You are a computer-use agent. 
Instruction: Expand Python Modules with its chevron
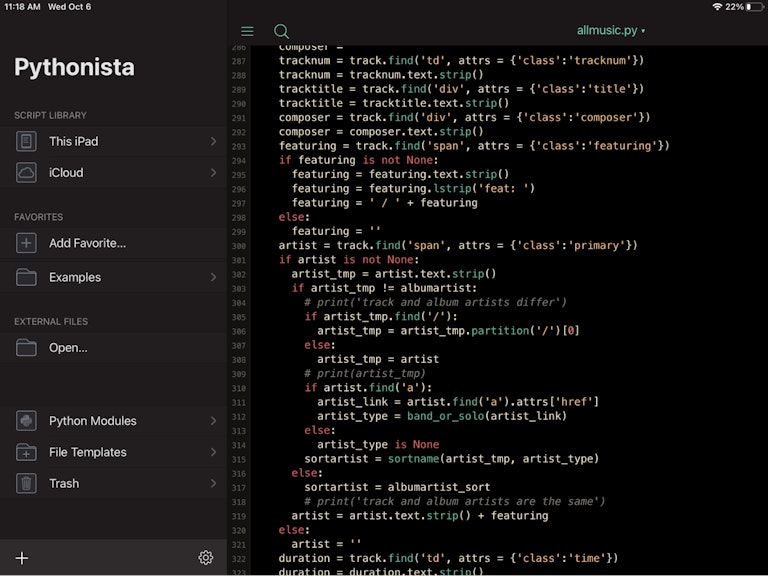[213, 421]
